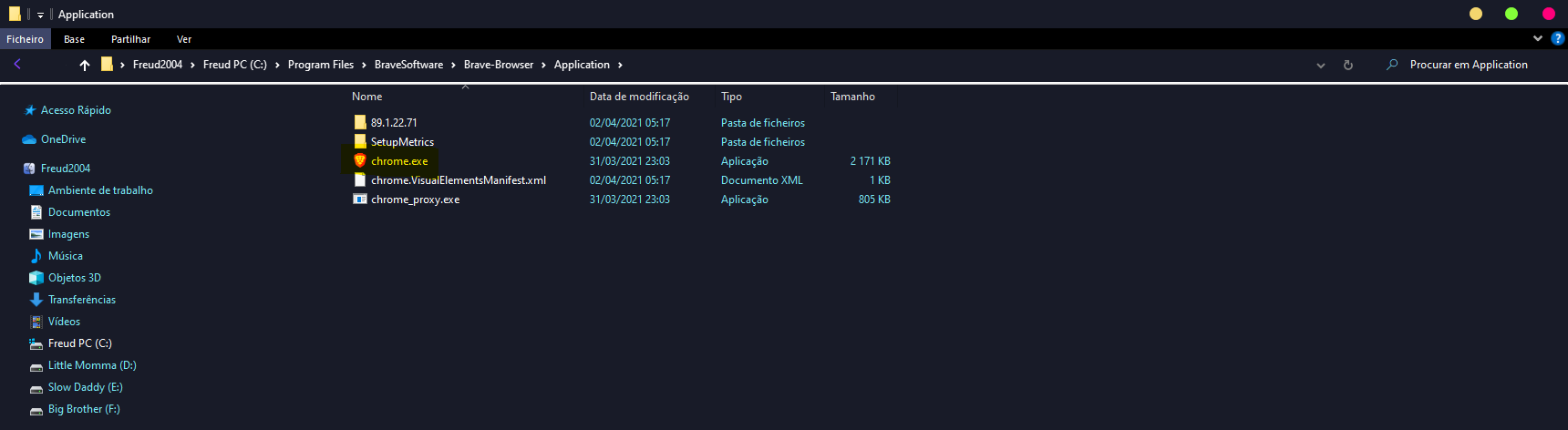Select the chrome.exe file name

point(399,161)
